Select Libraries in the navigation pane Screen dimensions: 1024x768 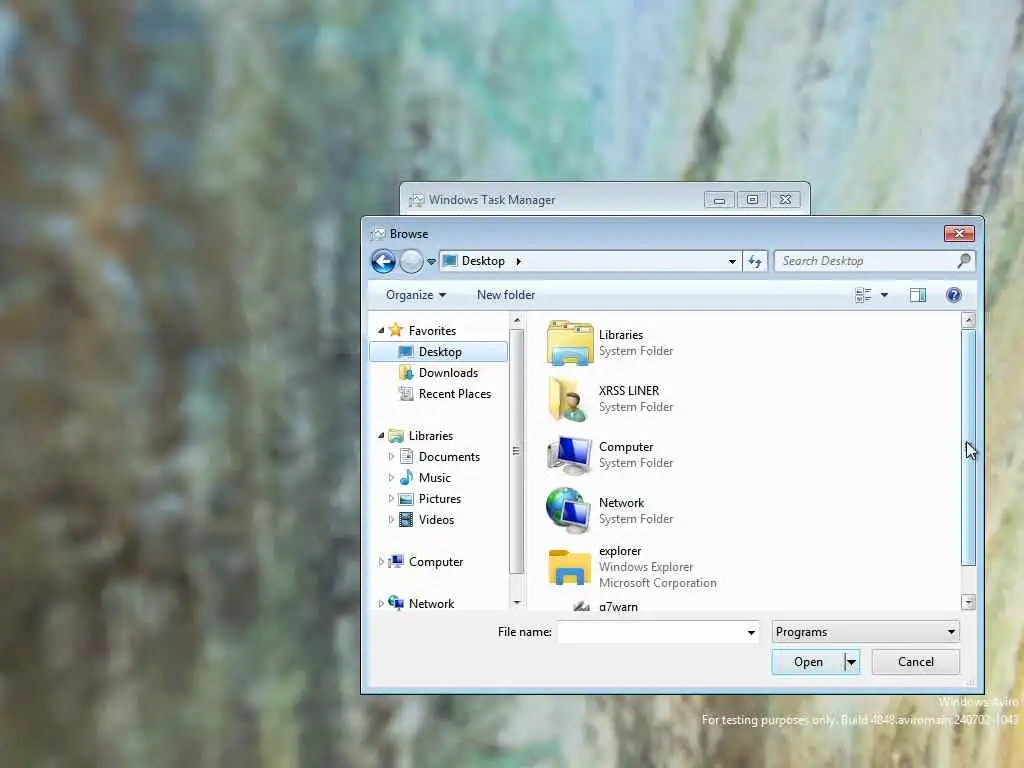pos(430,436)
